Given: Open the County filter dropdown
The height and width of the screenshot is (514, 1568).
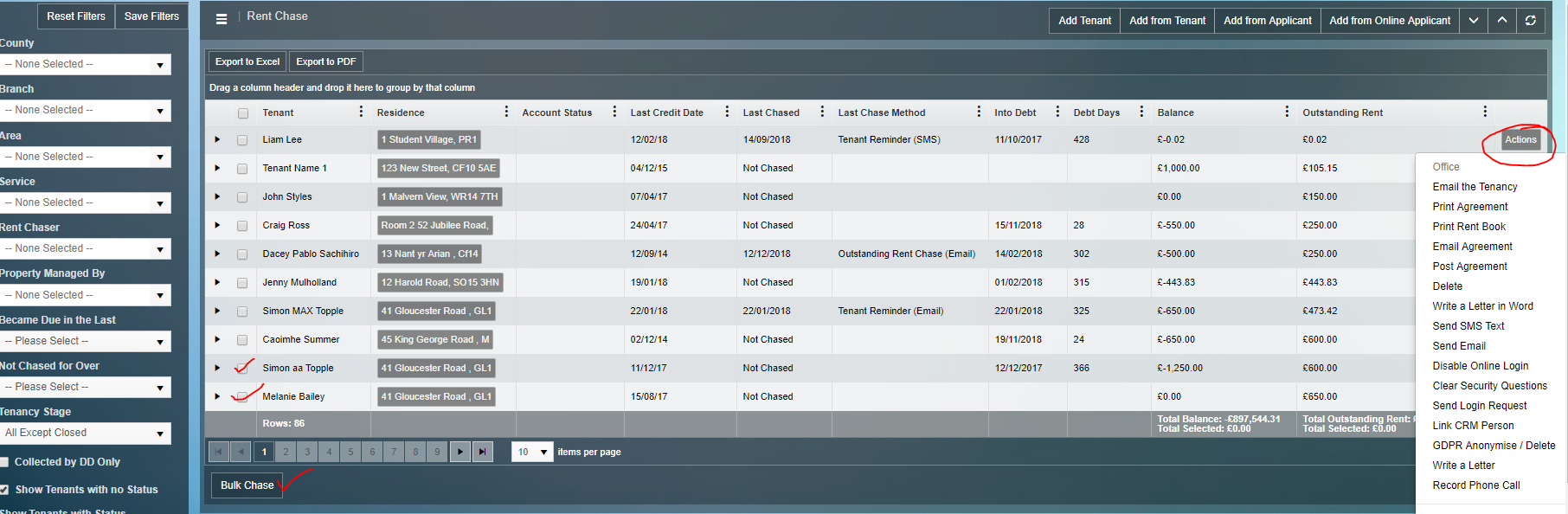Looking at the screenshot, I should [86, 64].
